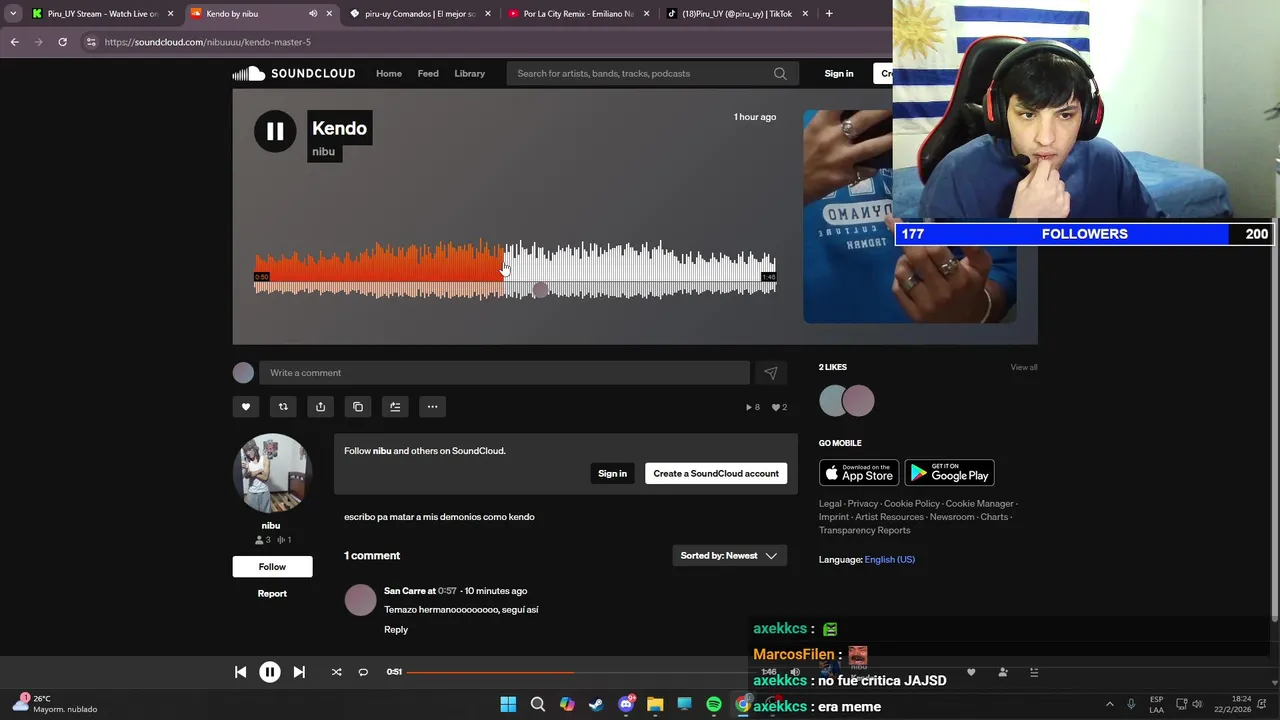Like current track heart in player bar
The width and height of the screenshot is (1280, 720).
pos(971,672)
